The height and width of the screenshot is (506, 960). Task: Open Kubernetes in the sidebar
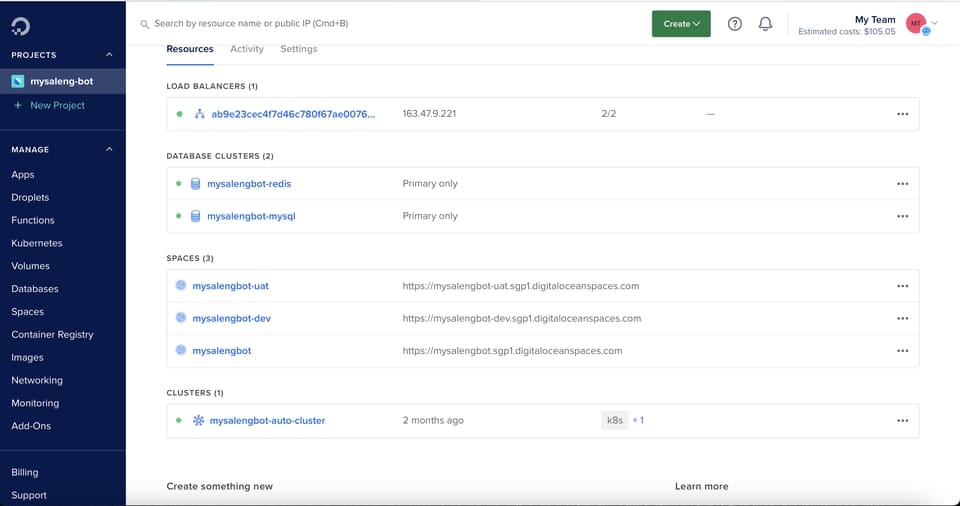(x=37, y=243)
